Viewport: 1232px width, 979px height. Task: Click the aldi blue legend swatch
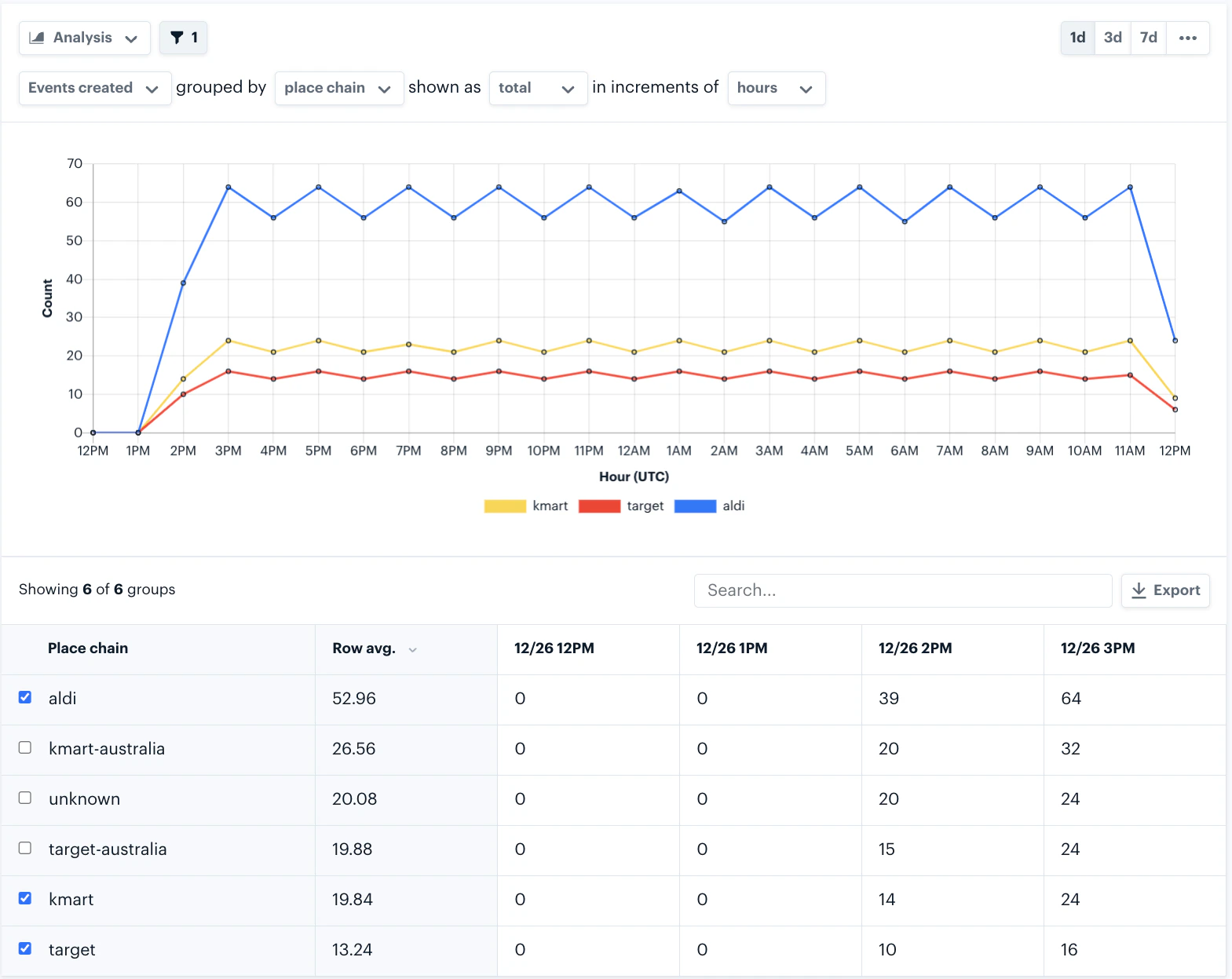(695, 506)
